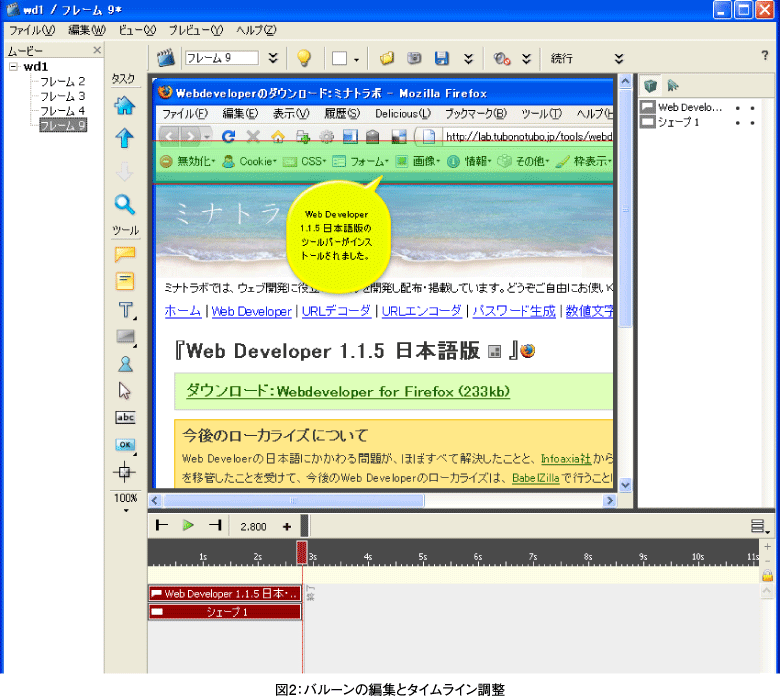This screenshot has width=780, height=700.
Task: Click the ダウンロード:Webdeveloper for Firefox link
Action: (348, 392)
